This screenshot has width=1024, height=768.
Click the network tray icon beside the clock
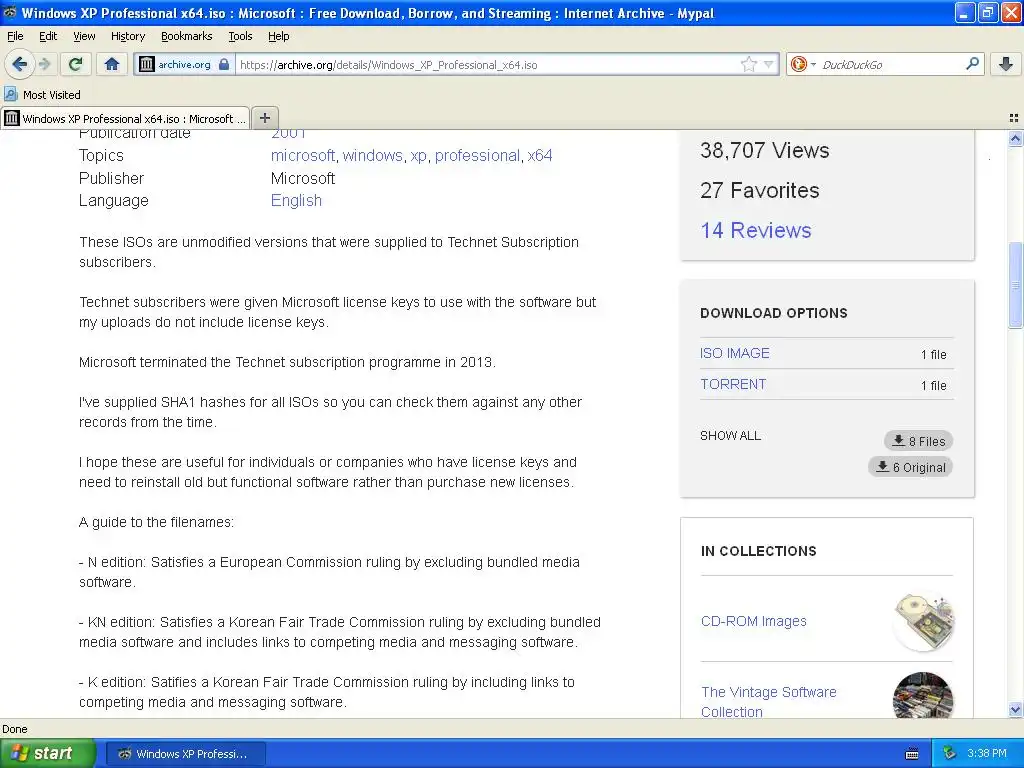click(x=950, y=753)
